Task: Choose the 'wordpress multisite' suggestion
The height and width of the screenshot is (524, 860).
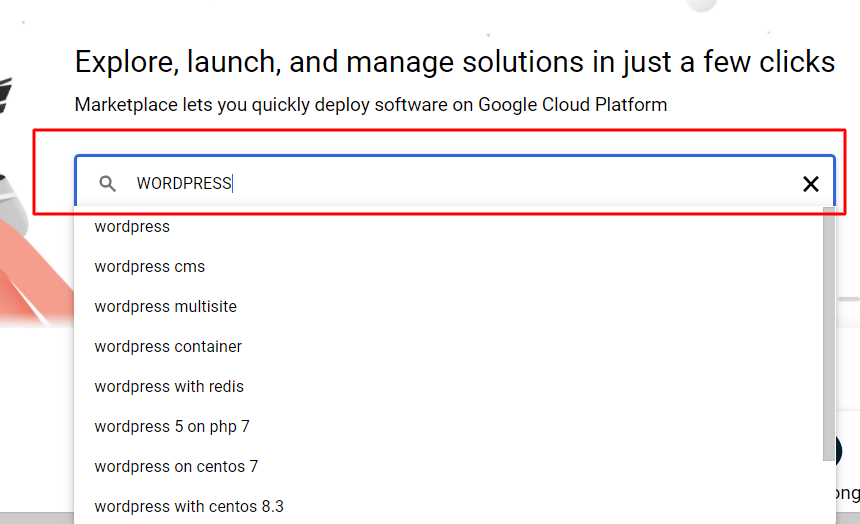Action: coord(449,307)
